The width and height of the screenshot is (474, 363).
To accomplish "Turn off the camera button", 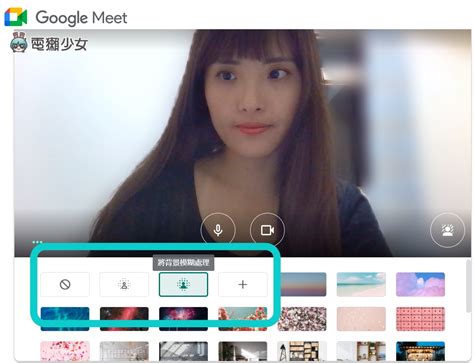I will coord(267,230).
